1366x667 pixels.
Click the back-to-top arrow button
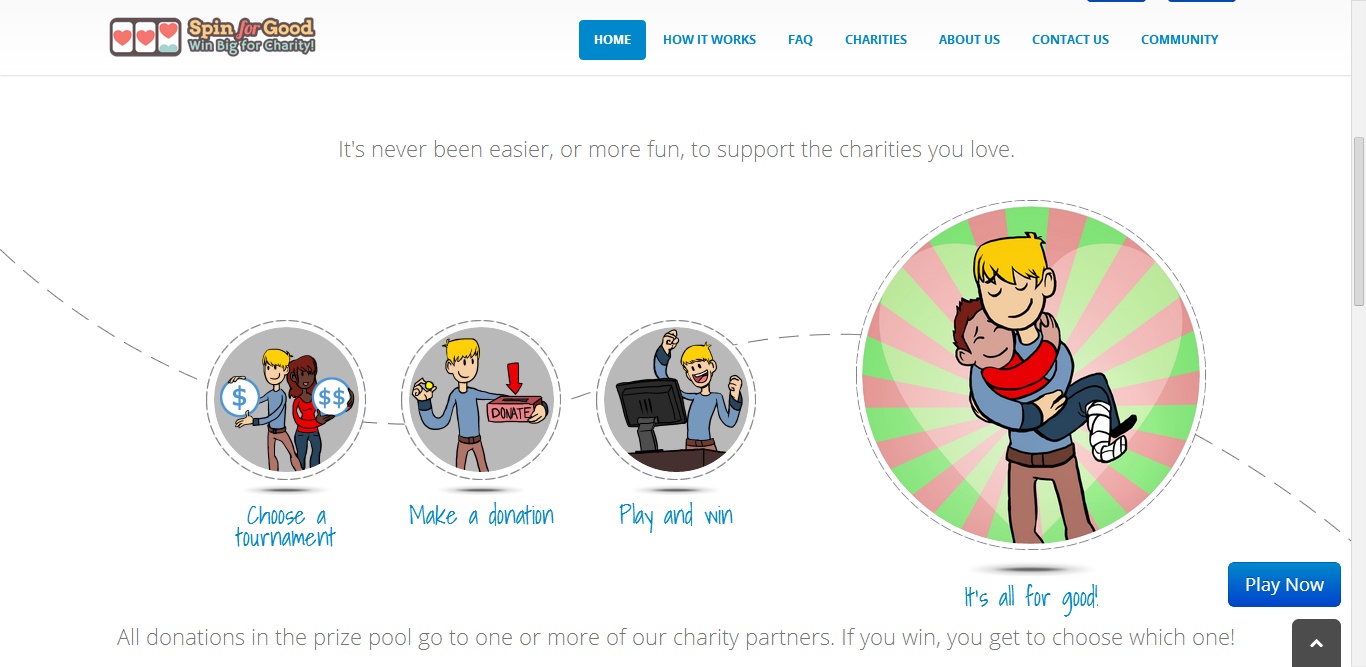[1316, 643]
